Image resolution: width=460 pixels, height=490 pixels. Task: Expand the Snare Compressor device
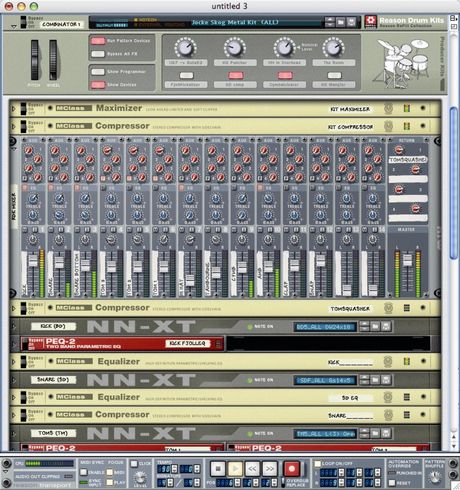13,415
